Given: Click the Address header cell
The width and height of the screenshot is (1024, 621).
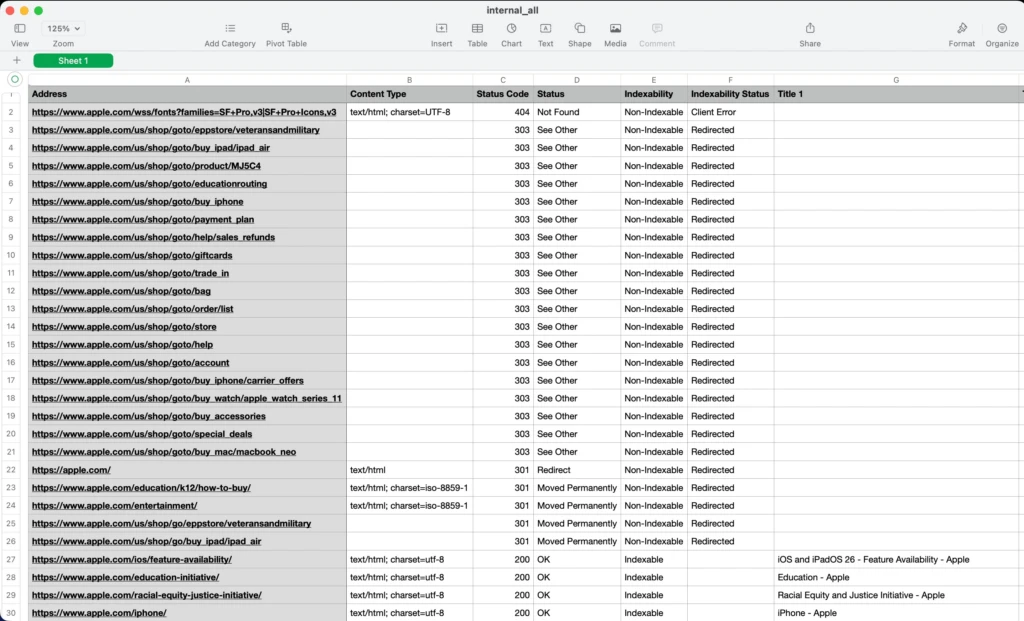Looking at the screenshot, I should (x=187, y=94).
